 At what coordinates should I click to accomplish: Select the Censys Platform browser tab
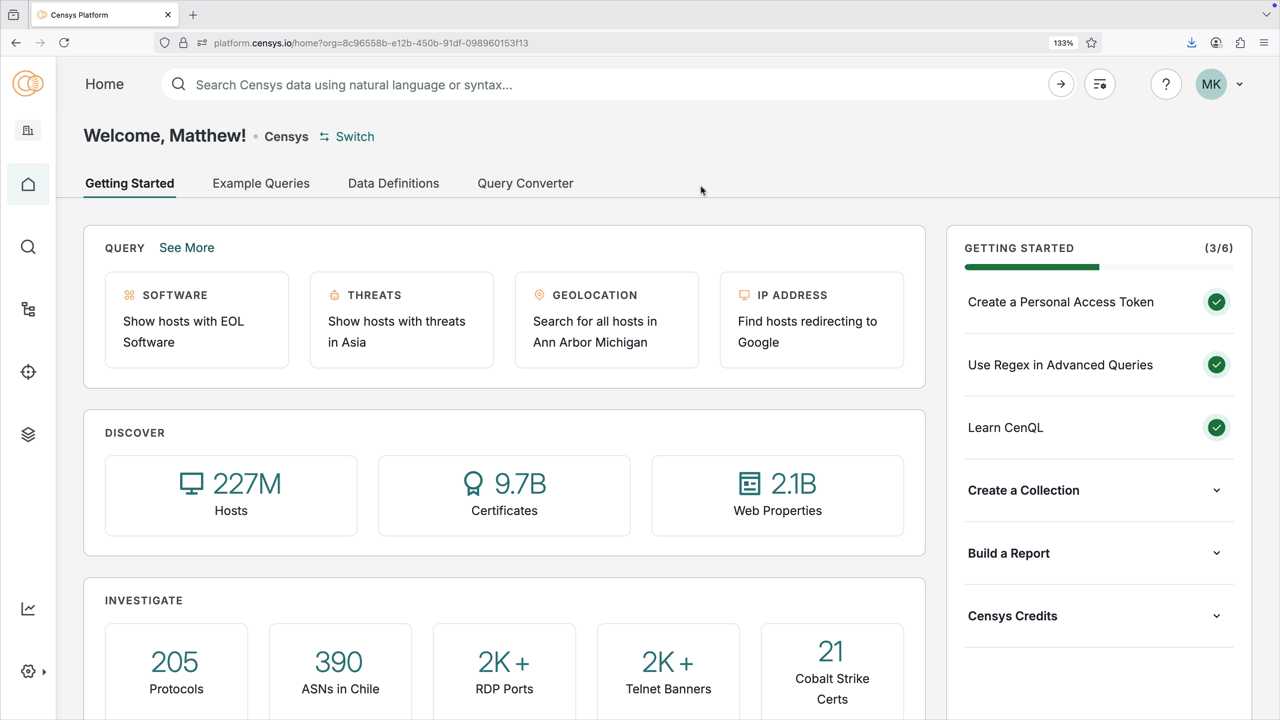104,15
